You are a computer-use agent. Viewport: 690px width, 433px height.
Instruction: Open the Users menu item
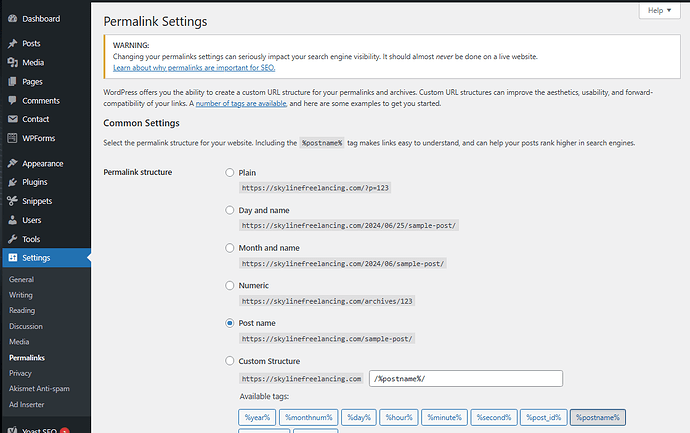31,220
